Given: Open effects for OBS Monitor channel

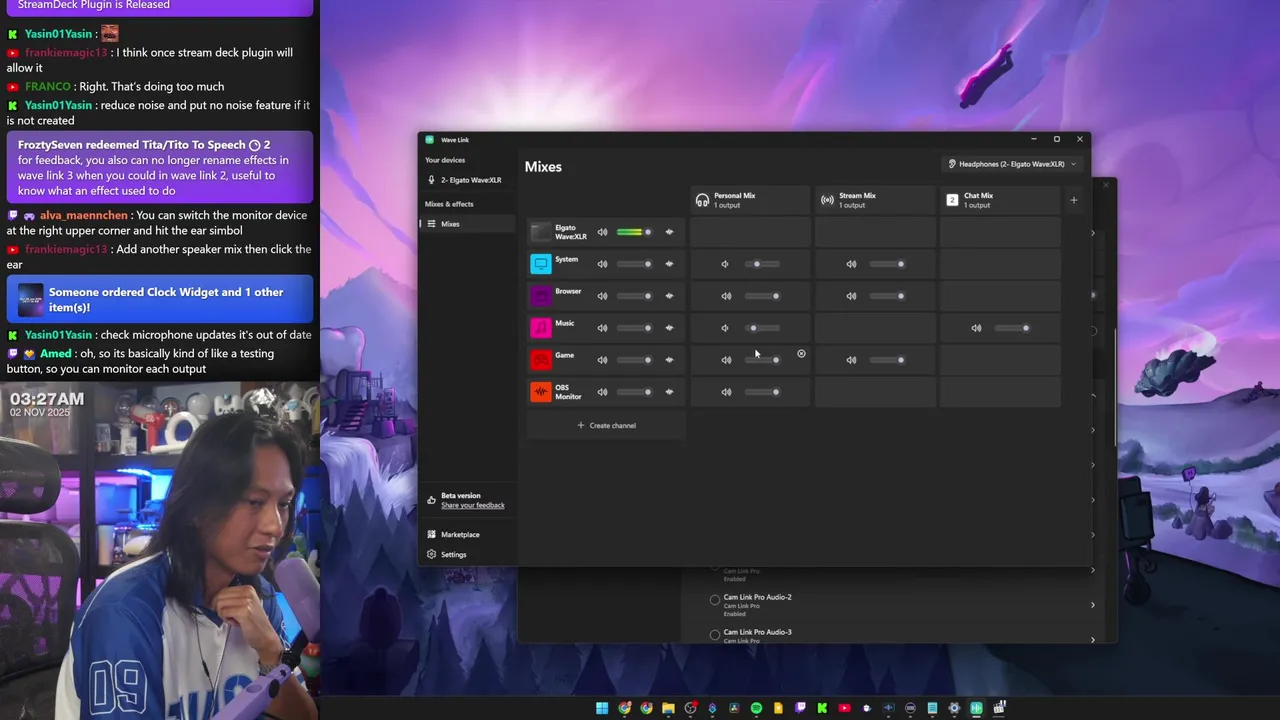Looking at the screenshot, I should (x=669, y=392).
